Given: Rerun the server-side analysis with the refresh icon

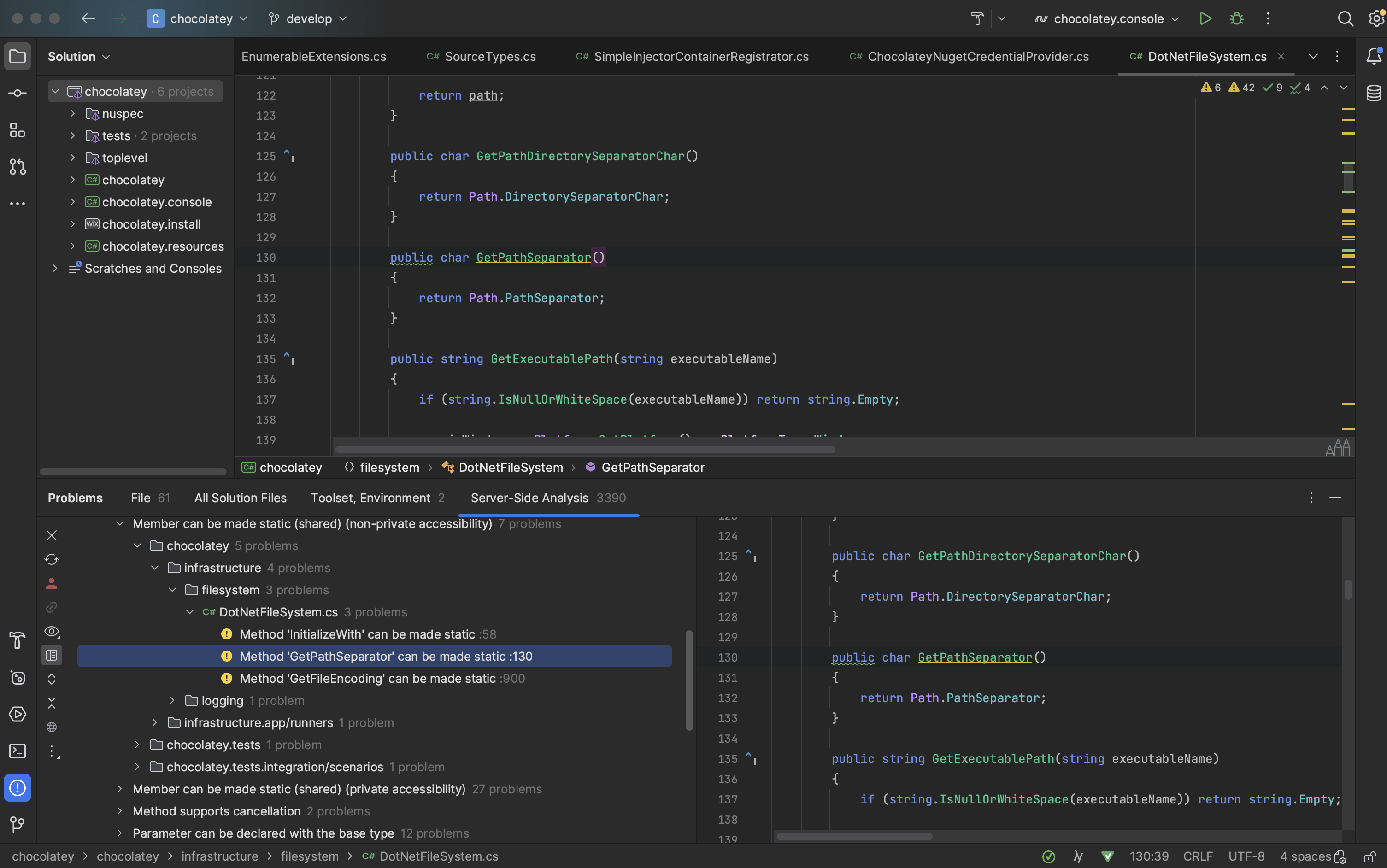Looking at the screenshot, I should [x=52, y=559].
